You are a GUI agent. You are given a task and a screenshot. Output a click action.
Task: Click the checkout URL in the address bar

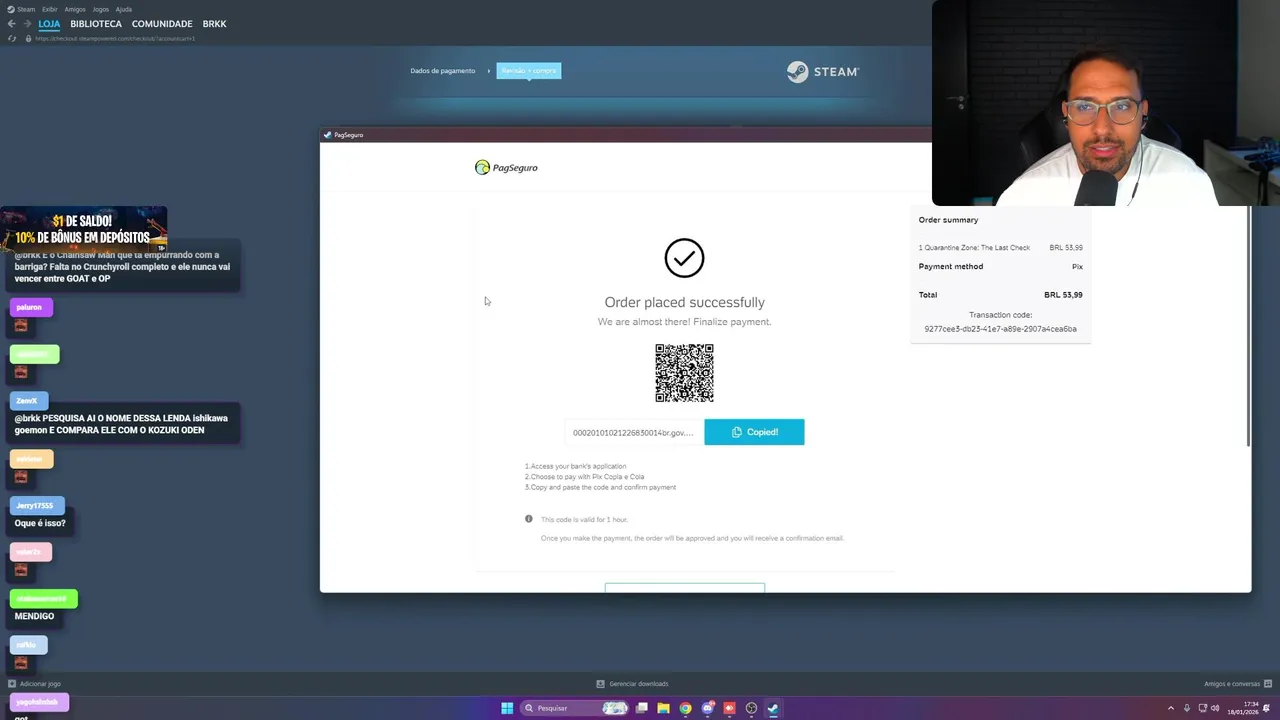pos(115,38)
